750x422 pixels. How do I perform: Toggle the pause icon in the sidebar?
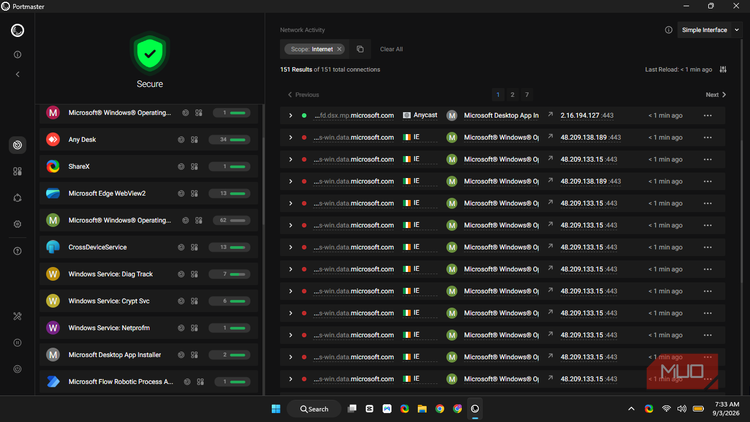pos(17,343)
